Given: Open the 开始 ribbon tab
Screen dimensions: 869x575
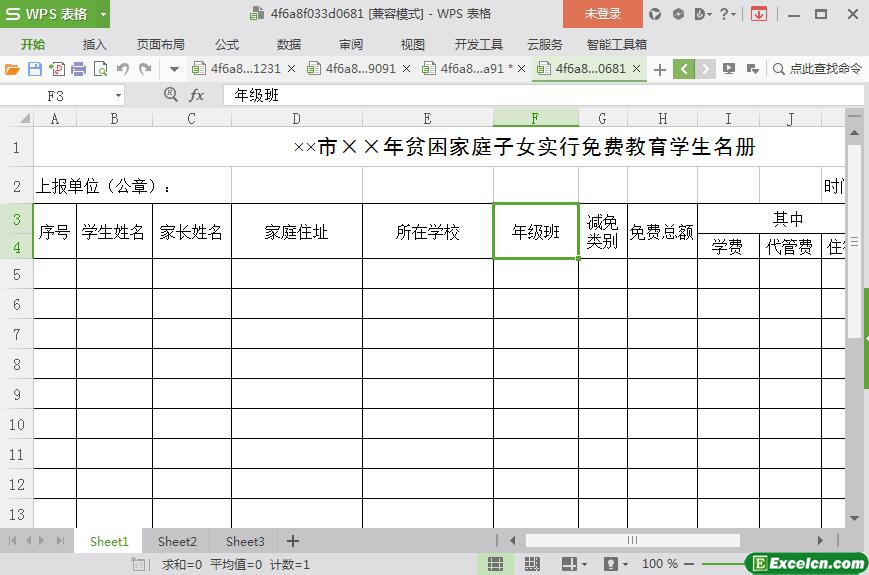Looking at the screenshot, I should (33, 44).
